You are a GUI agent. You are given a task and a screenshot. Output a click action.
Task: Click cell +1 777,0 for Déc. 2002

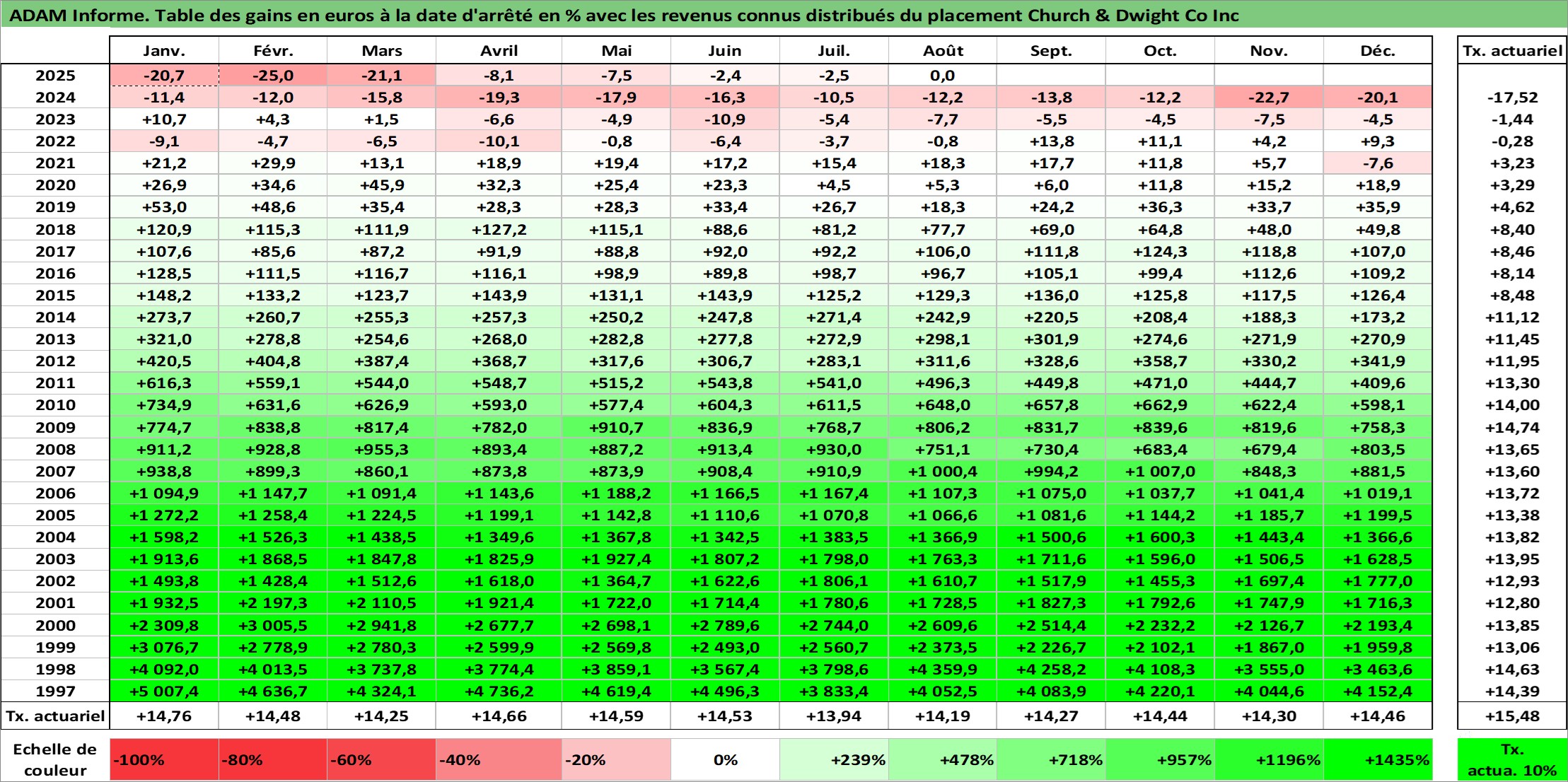1378,580
